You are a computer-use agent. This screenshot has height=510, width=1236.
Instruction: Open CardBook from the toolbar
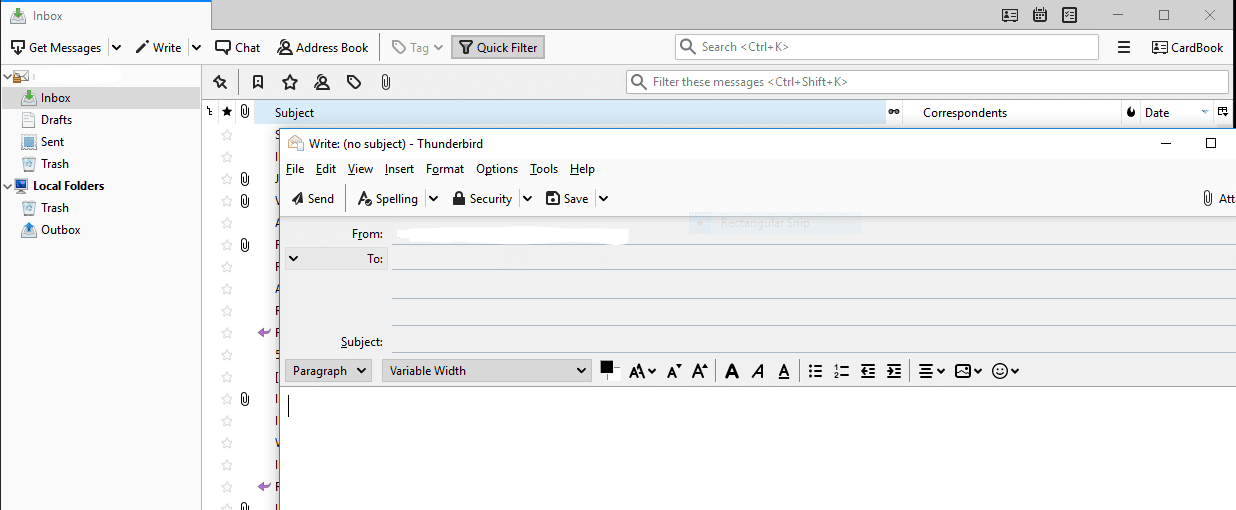tap(1187, 47)
